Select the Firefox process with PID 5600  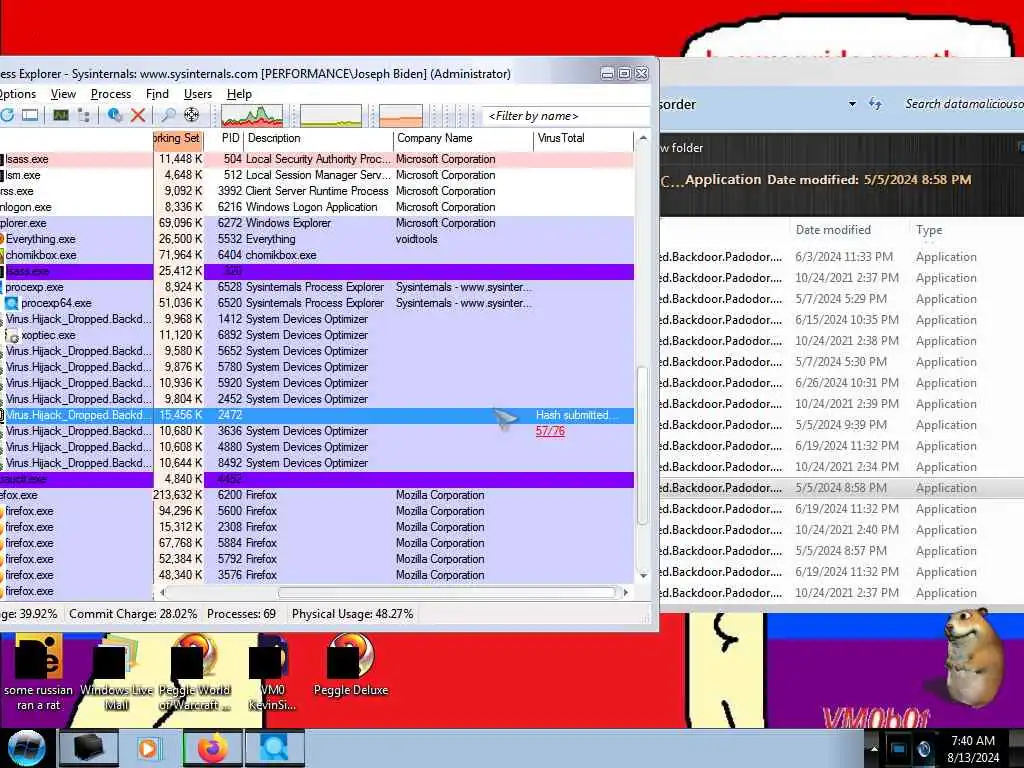[x=317, y=511]
